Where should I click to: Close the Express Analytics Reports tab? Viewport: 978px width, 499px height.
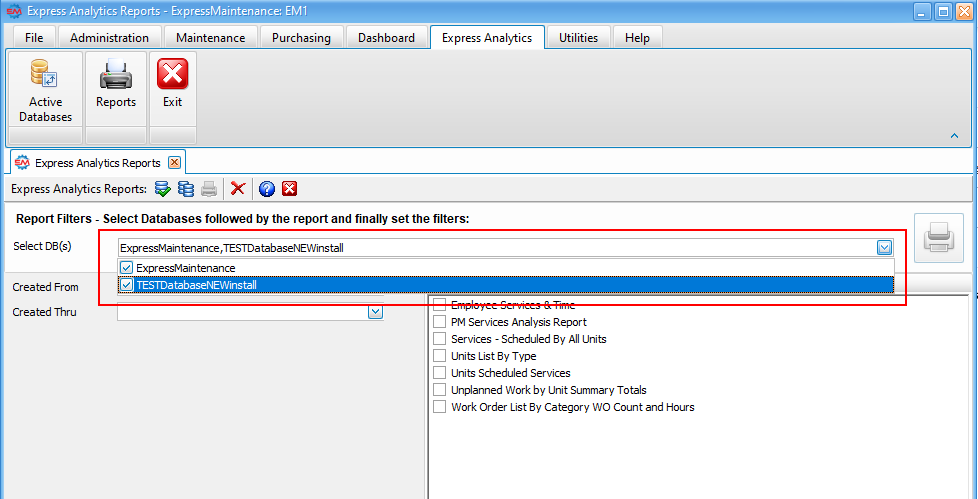click(x=175, y=163)
